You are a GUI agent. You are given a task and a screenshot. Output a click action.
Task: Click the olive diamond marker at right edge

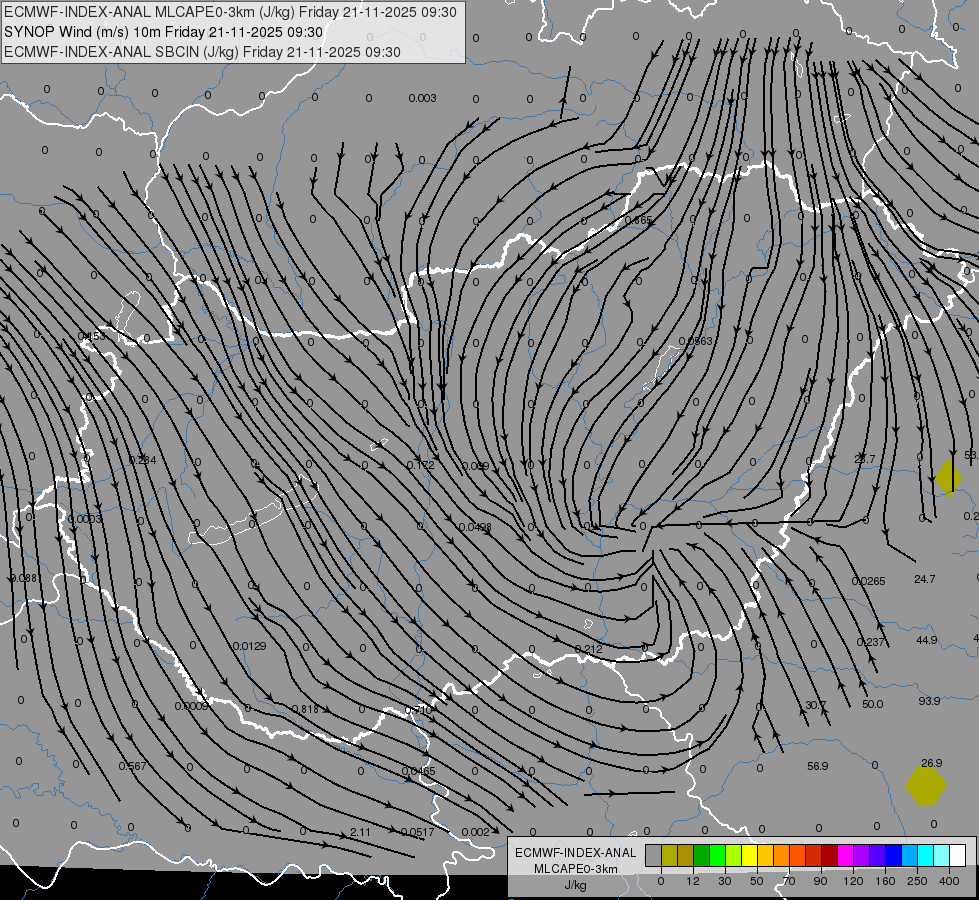coord(948,478)
